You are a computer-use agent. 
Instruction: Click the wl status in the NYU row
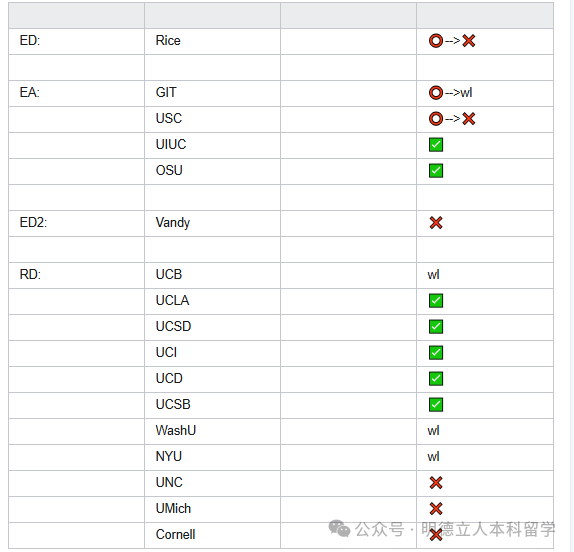[433, 456]
